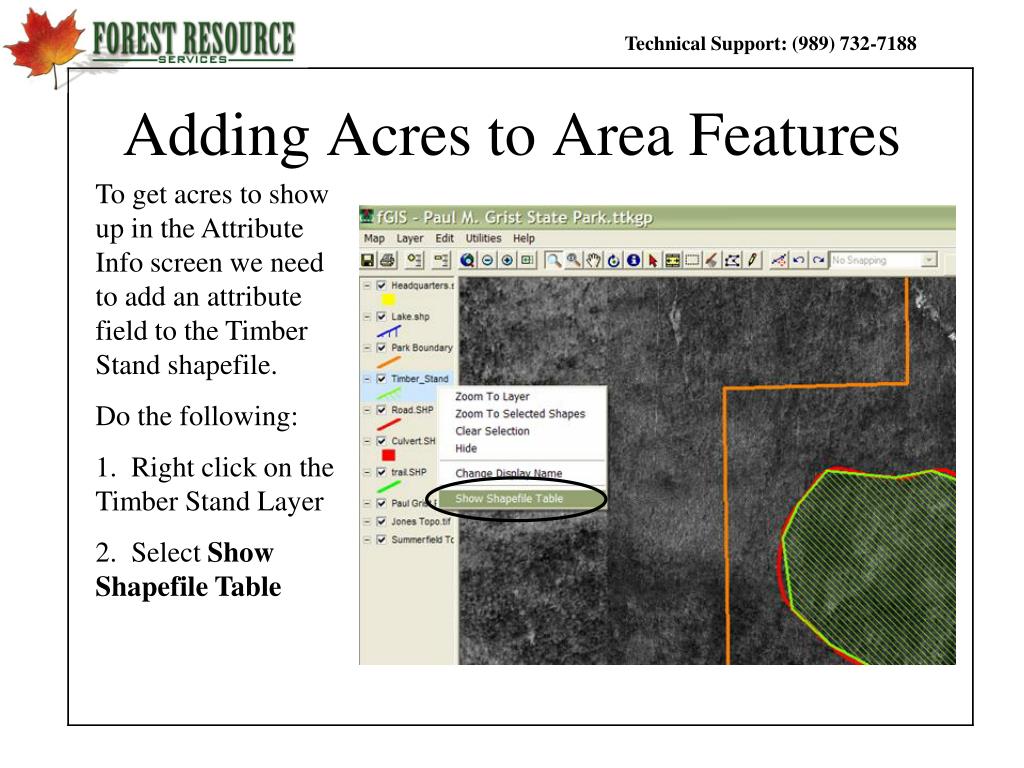Select the Timber_Stand layer name

click(419, 379)
